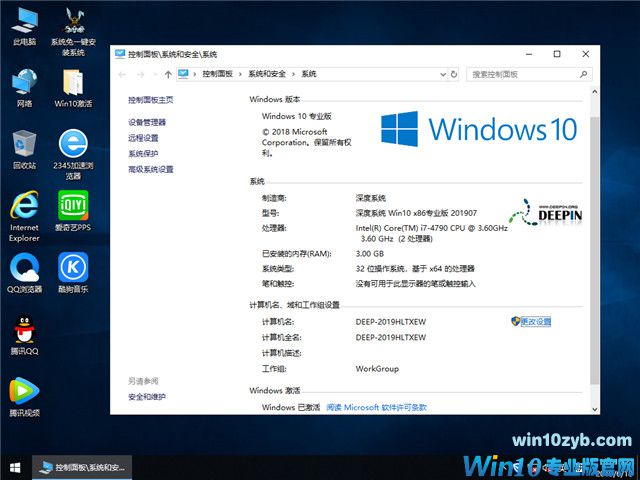Viewport: 640px width, 480px height.
Task: Open 设备管理器 link
Action: pos(147,122)
